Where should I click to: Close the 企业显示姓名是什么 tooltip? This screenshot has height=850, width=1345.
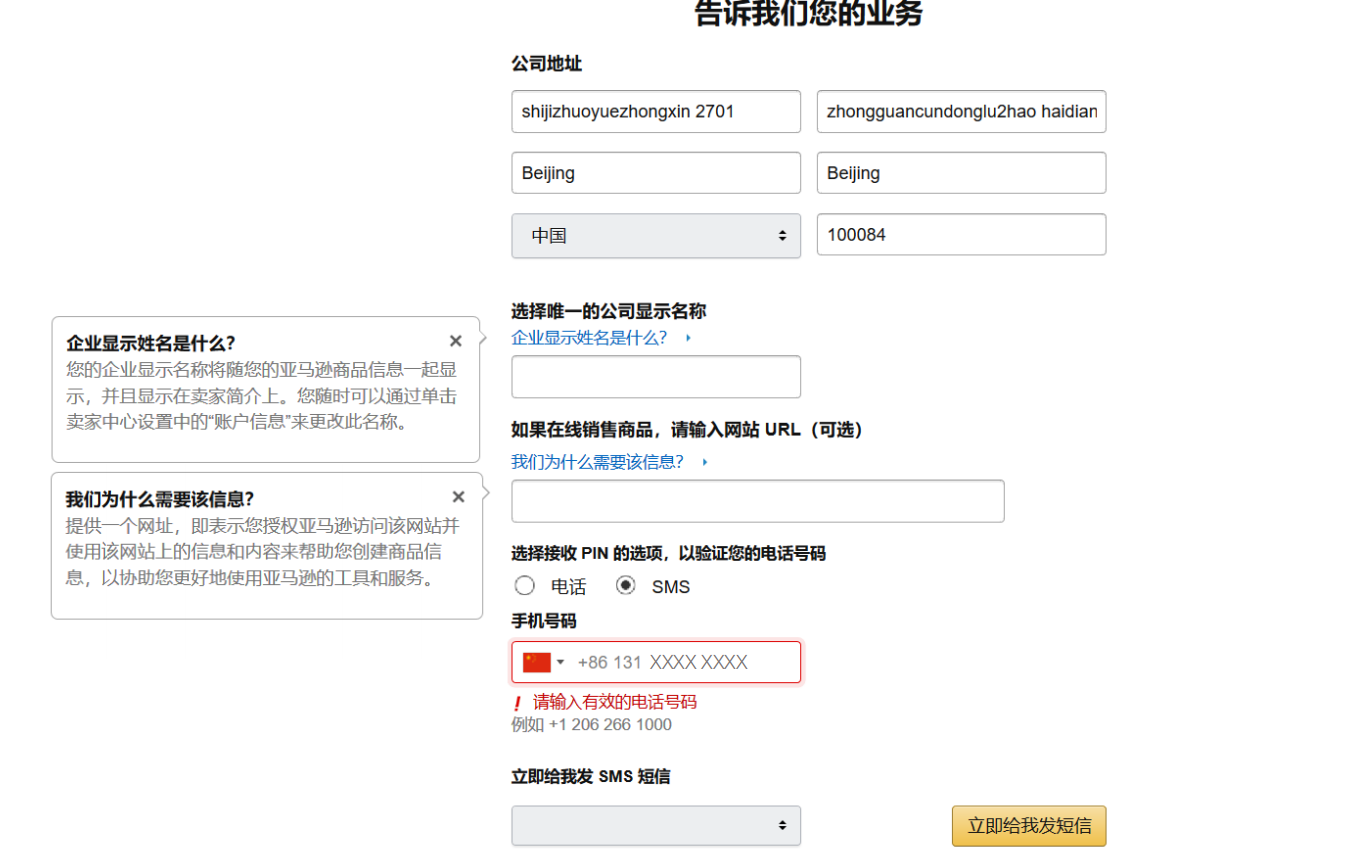pyautogui.click(x=455, y=341)
